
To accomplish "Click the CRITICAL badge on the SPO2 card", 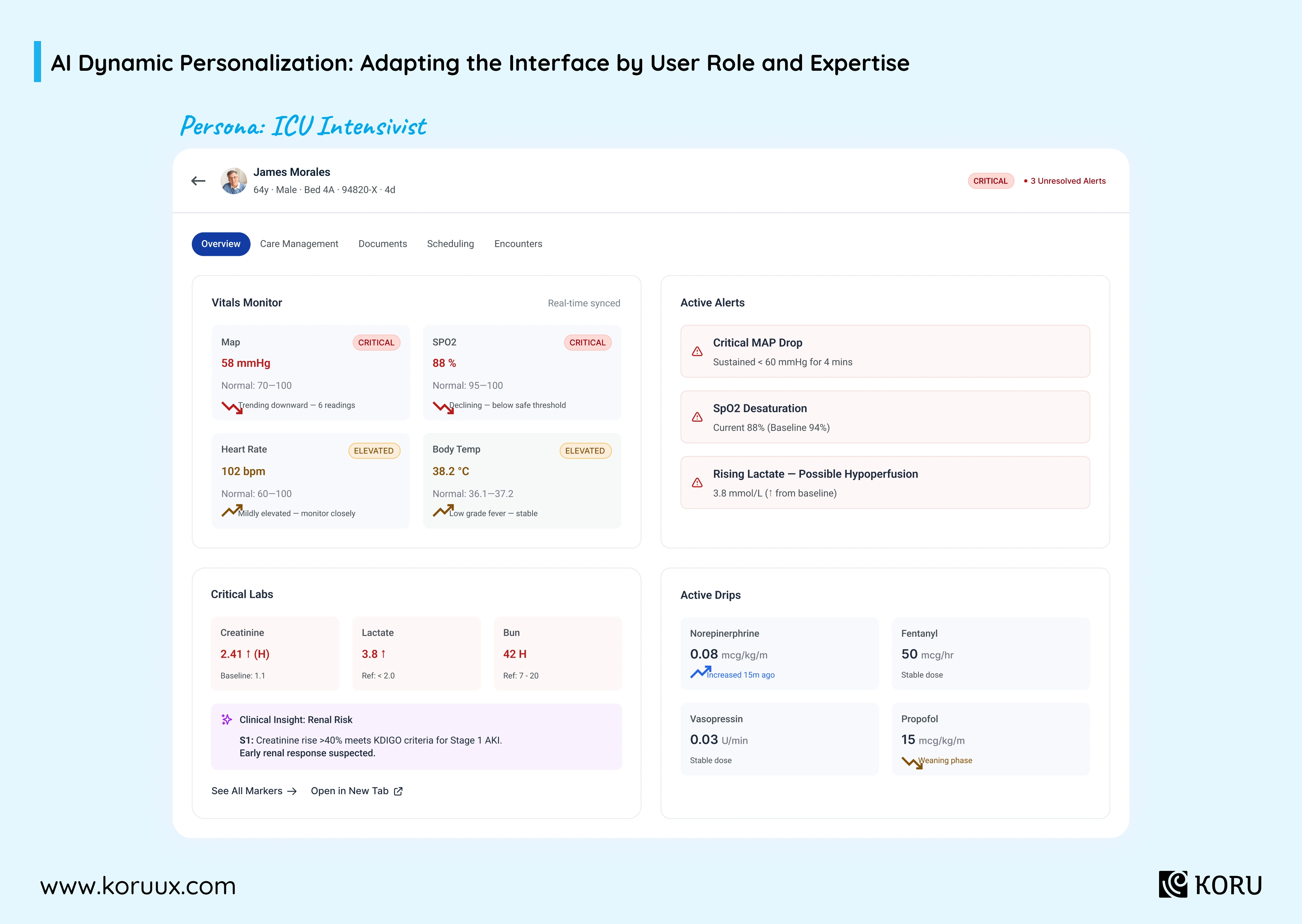I will [587, 342].
